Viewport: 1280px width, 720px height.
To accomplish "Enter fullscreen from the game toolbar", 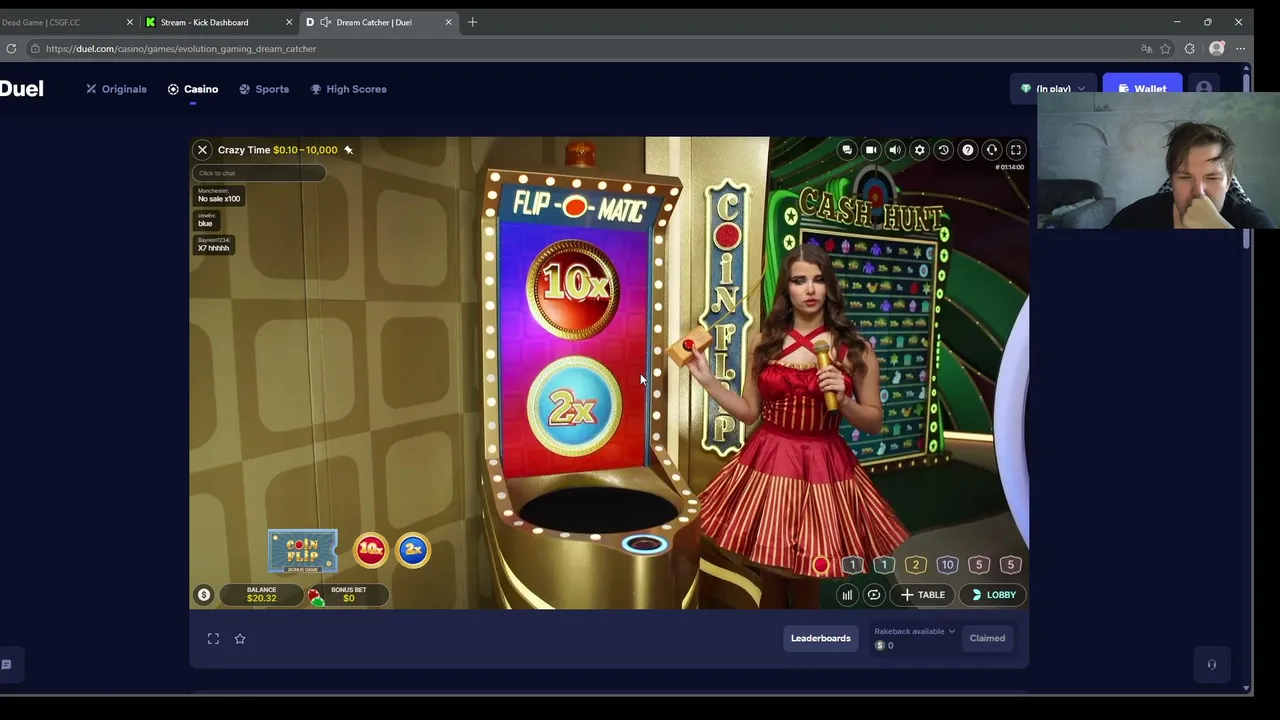I will pos(1015,150).
